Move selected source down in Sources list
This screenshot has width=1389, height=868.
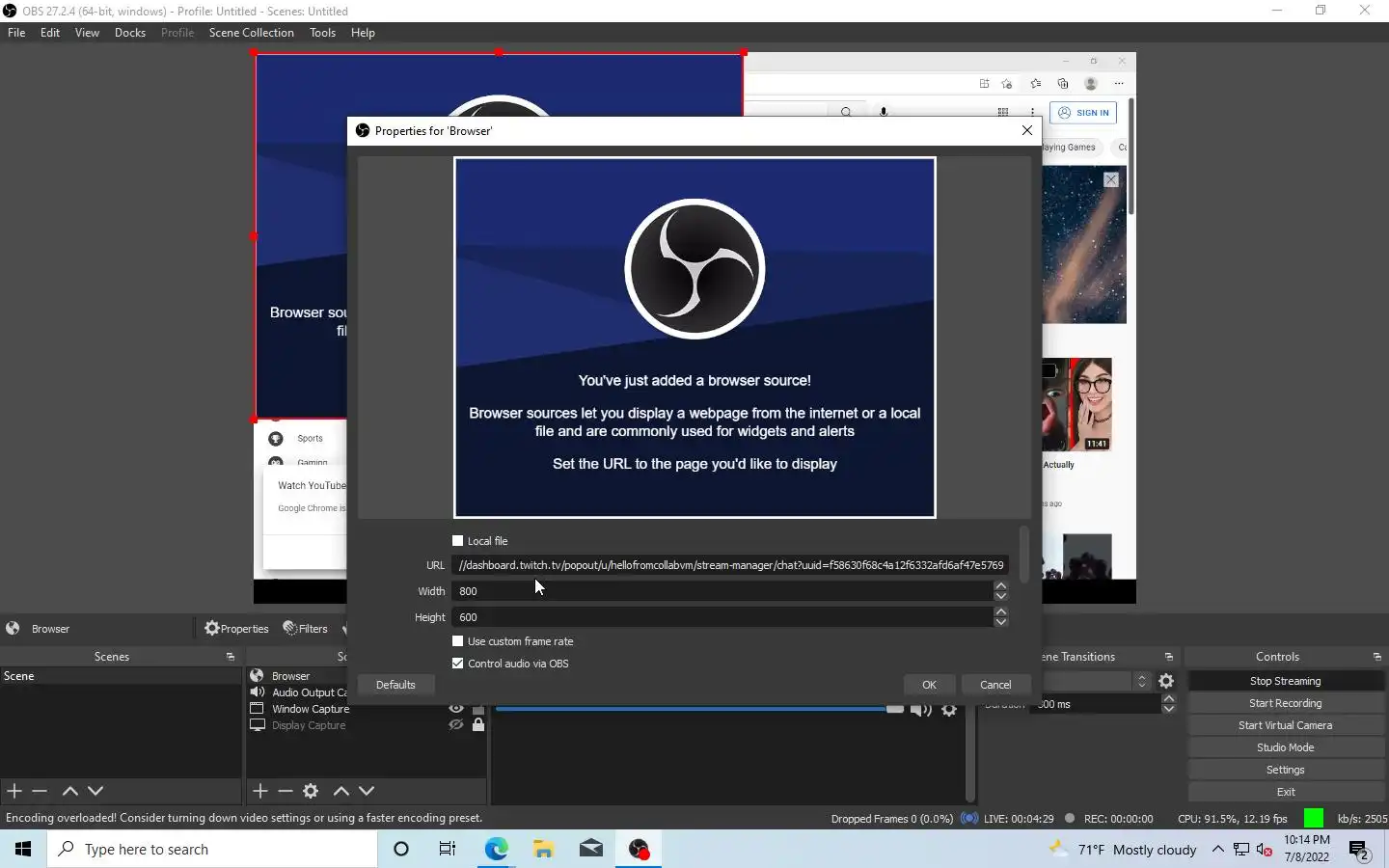pyautogui.click(x=367, y=791)
